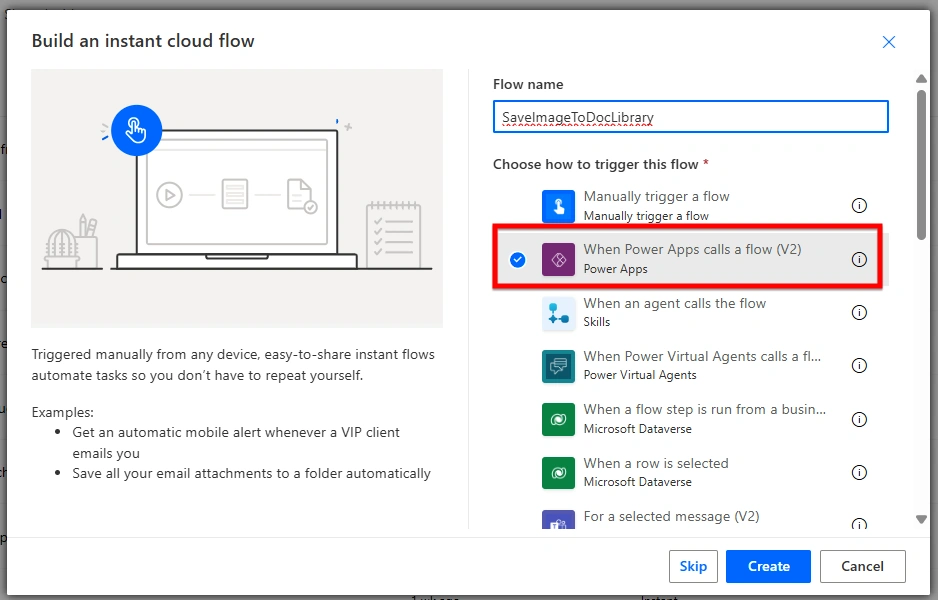Close the Build an instant cloud flow dialog
The height and width of the screenshot is (600, 938).
click(888, 42)
